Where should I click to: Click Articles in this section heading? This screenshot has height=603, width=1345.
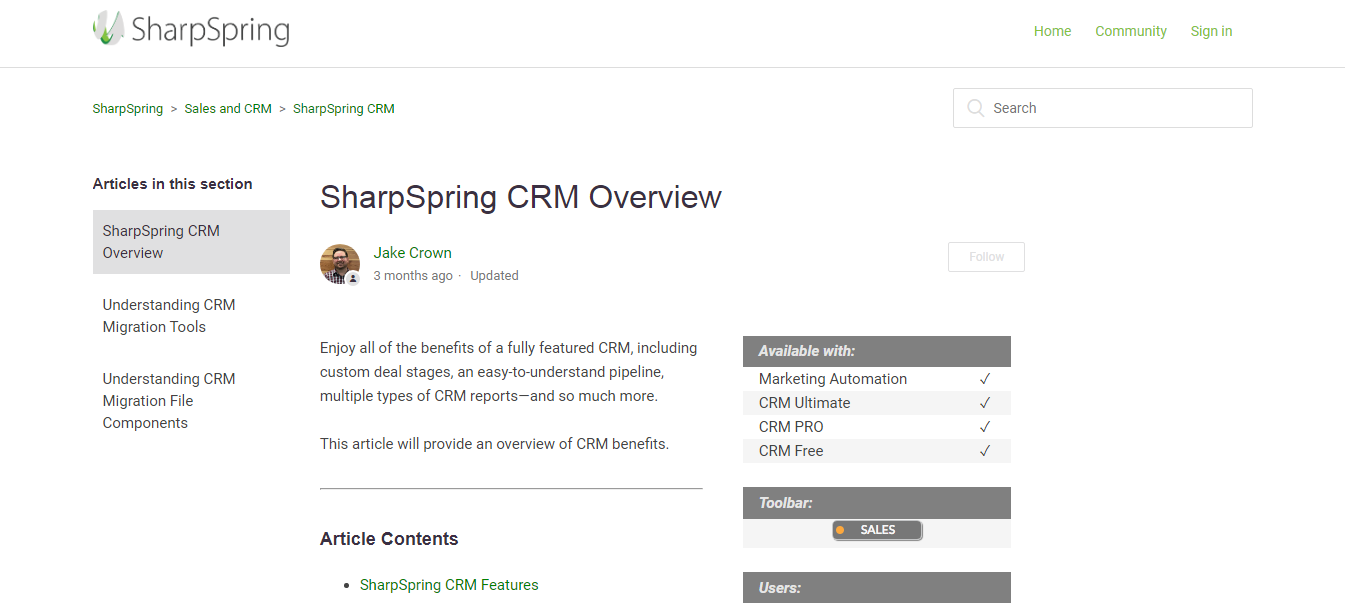(173, 184)
